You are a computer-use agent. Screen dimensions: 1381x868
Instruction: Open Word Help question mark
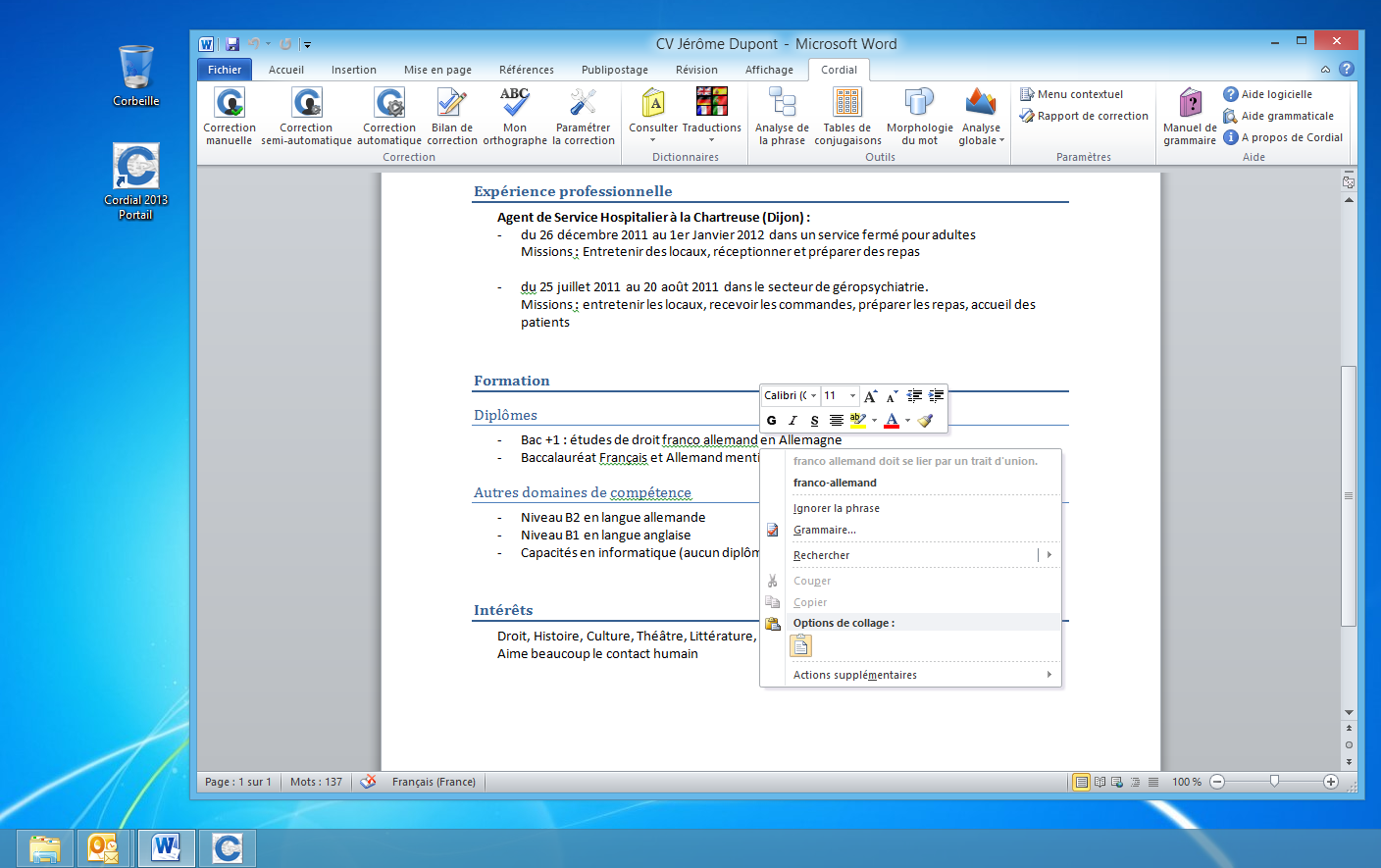point(1347,69)
